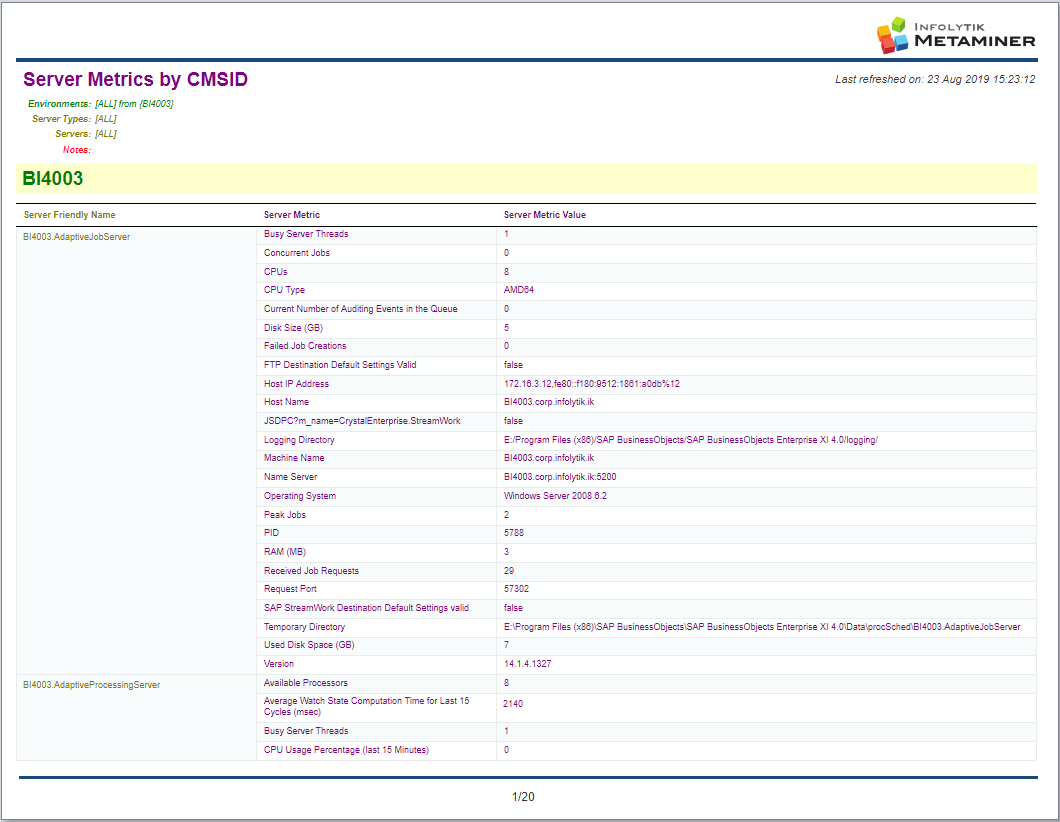Screen dimensions: 1060x822
Task: Select the "false" value for FTP Destination
Action: (513, 365)
